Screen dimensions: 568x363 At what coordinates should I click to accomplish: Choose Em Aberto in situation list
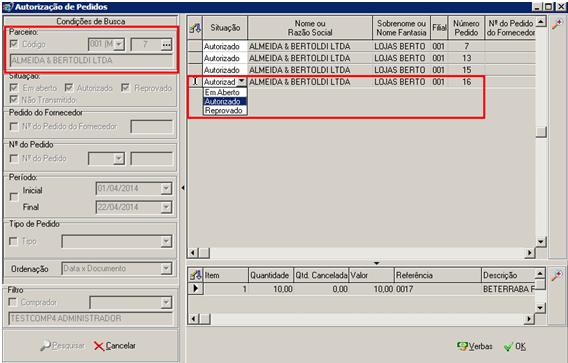(225, 92)
